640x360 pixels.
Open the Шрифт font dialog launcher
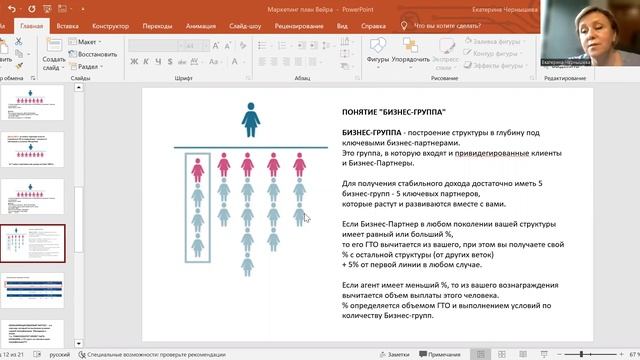click(x=248, y=78)
